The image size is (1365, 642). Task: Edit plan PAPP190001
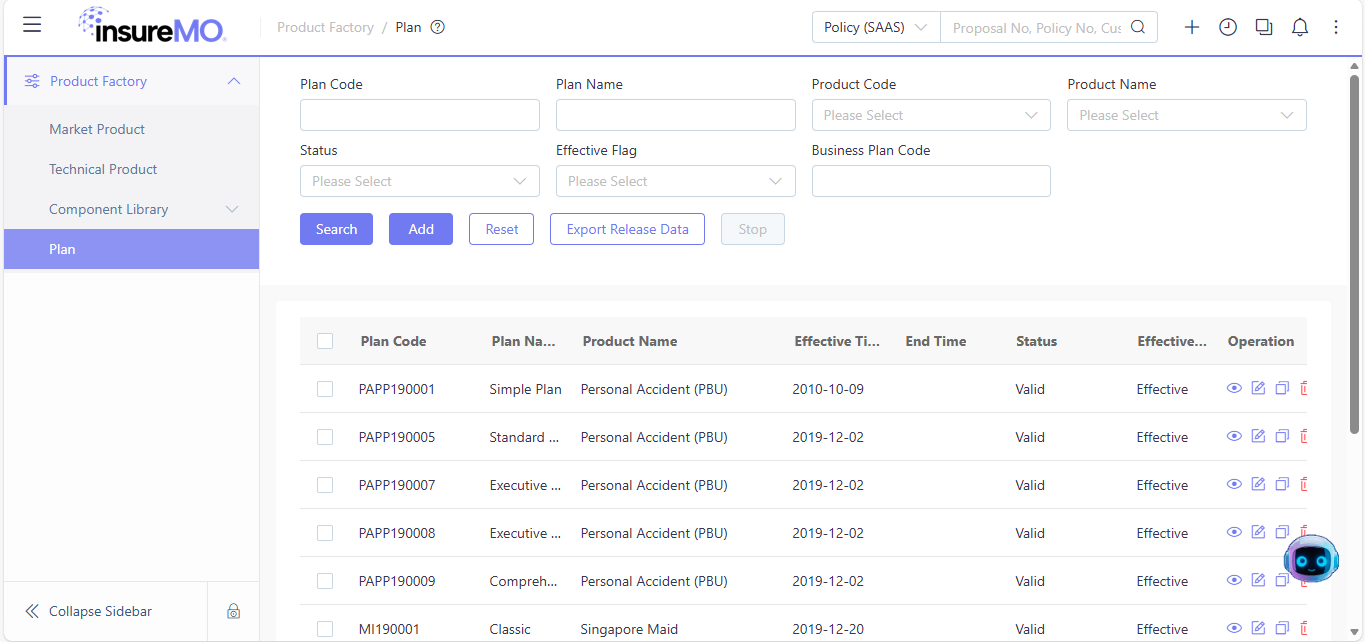[1258, 388]
